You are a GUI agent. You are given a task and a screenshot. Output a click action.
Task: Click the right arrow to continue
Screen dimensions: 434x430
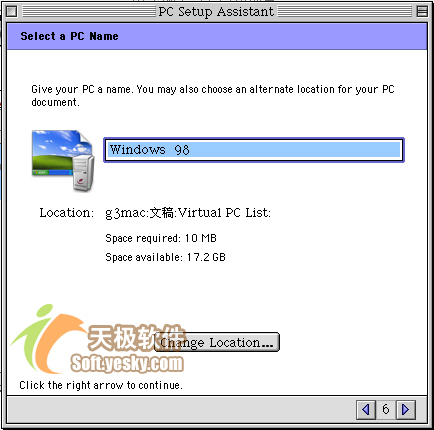406,410
